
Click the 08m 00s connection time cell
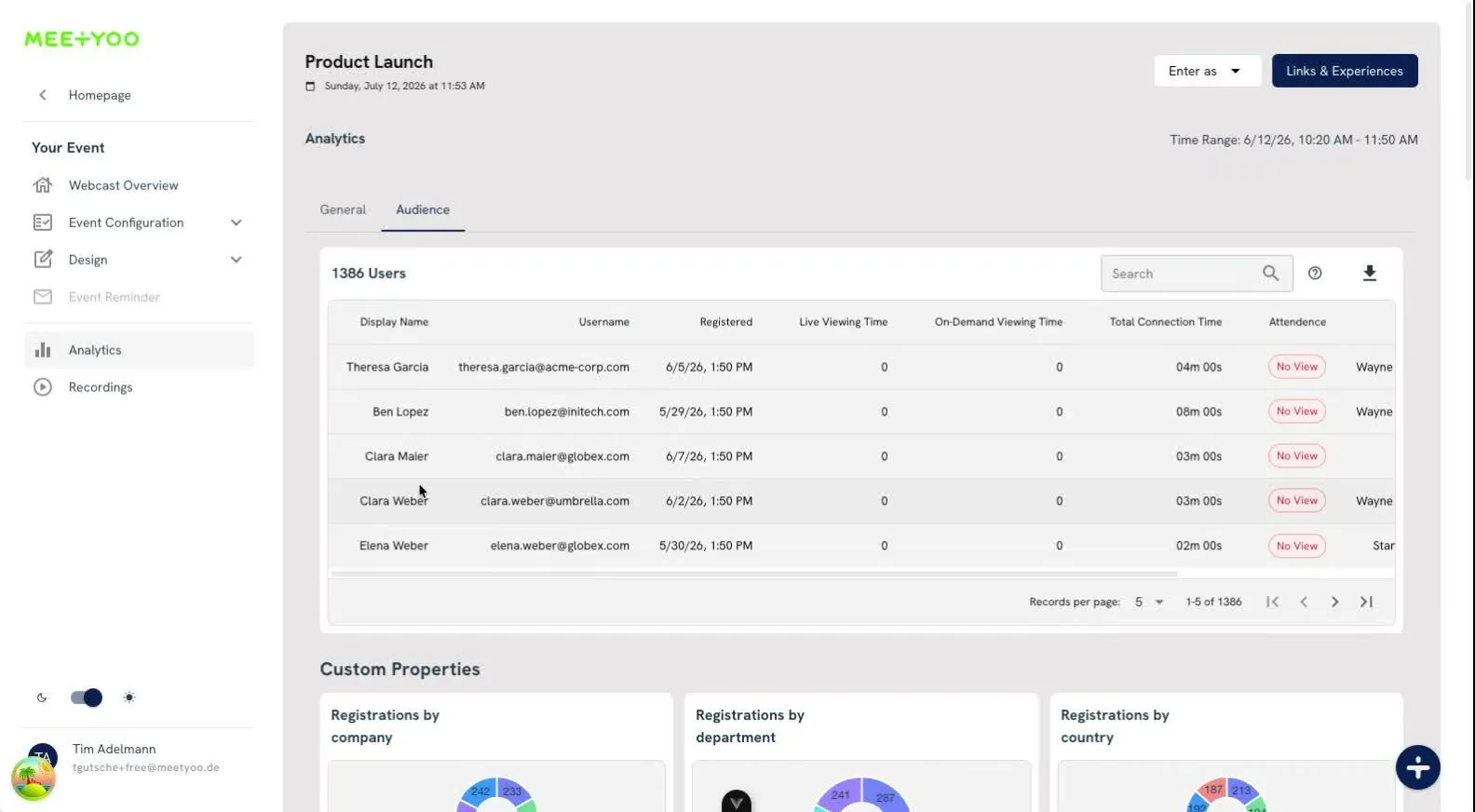coord(1198,412)
